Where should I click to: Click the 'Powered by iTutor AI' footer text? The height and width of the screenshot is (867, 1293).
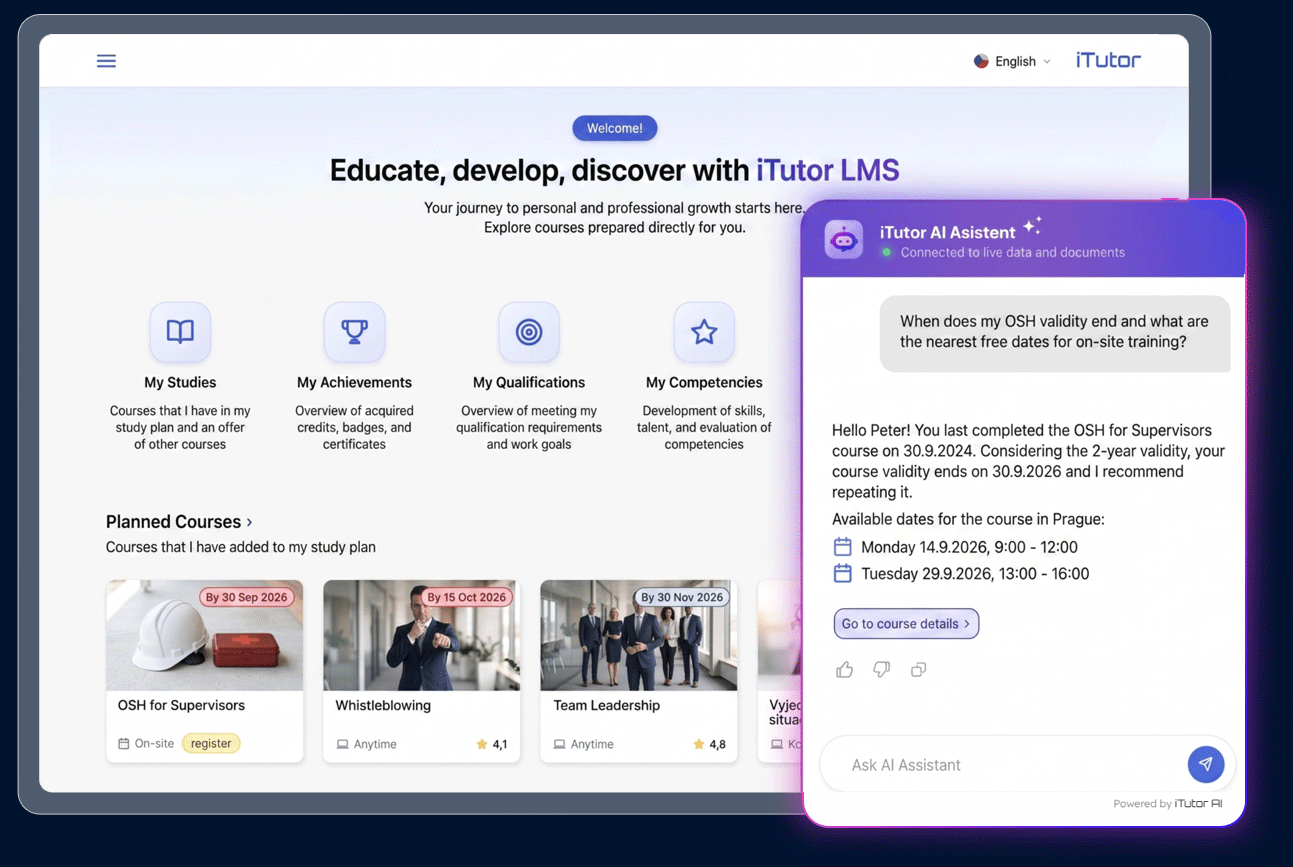(x=1168, y=803)
